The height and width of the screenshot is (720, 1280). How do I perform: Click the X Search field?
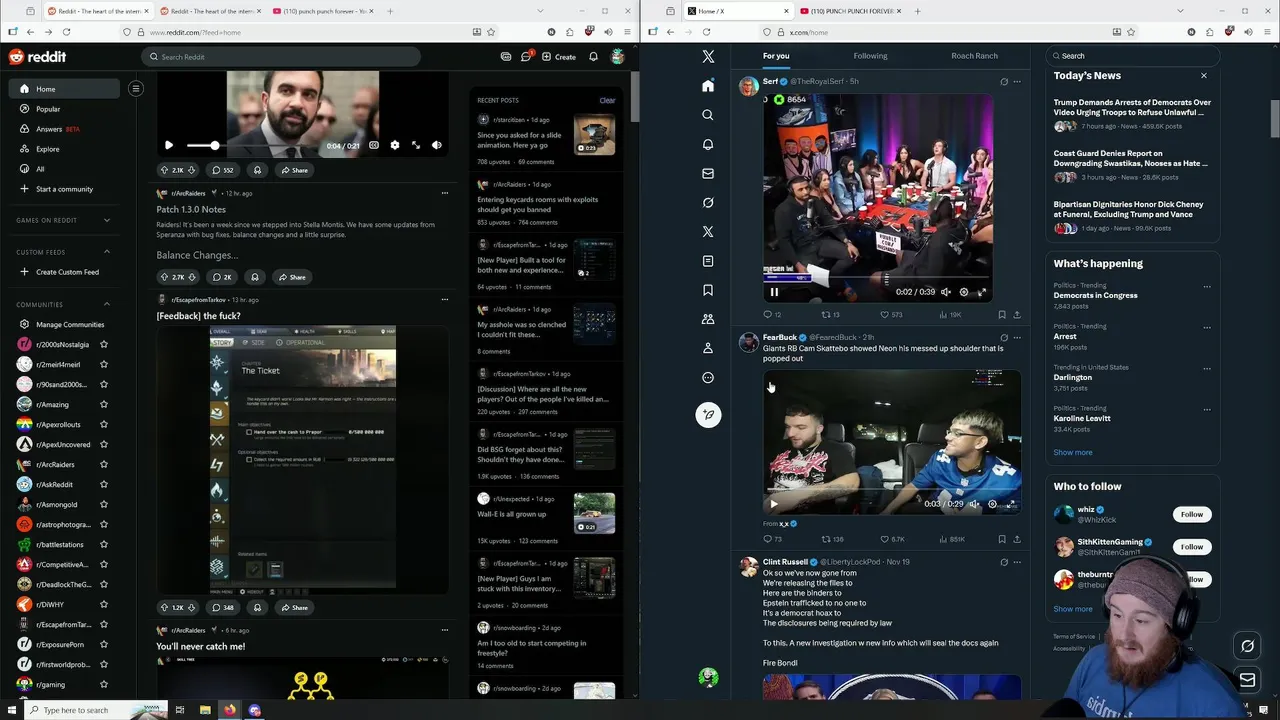[x=1133, y=56]
